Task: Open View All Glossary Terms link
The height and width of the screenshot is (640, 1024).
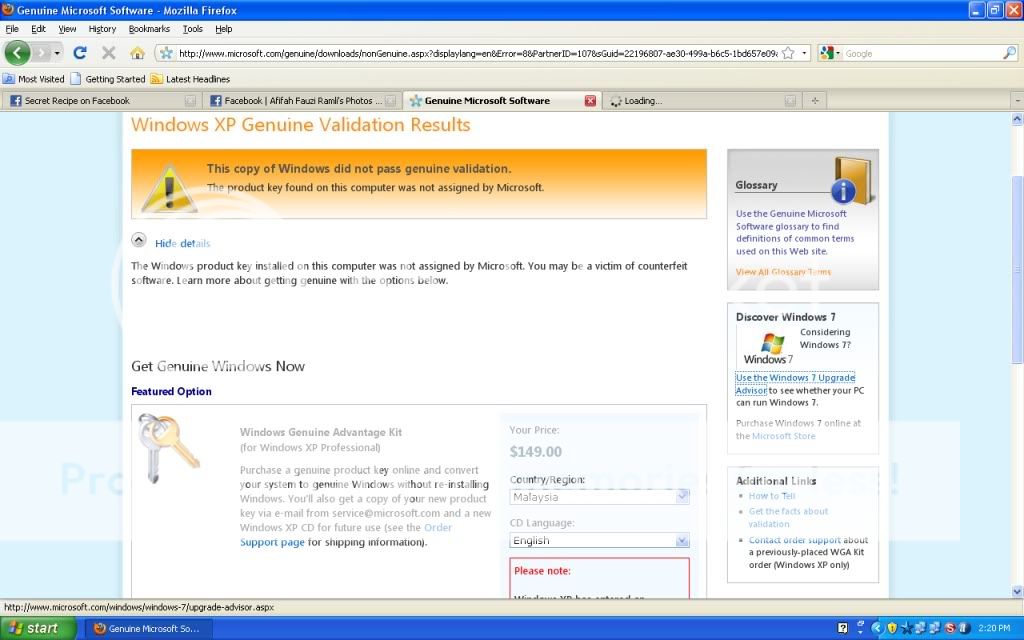Action: (783, 272)
